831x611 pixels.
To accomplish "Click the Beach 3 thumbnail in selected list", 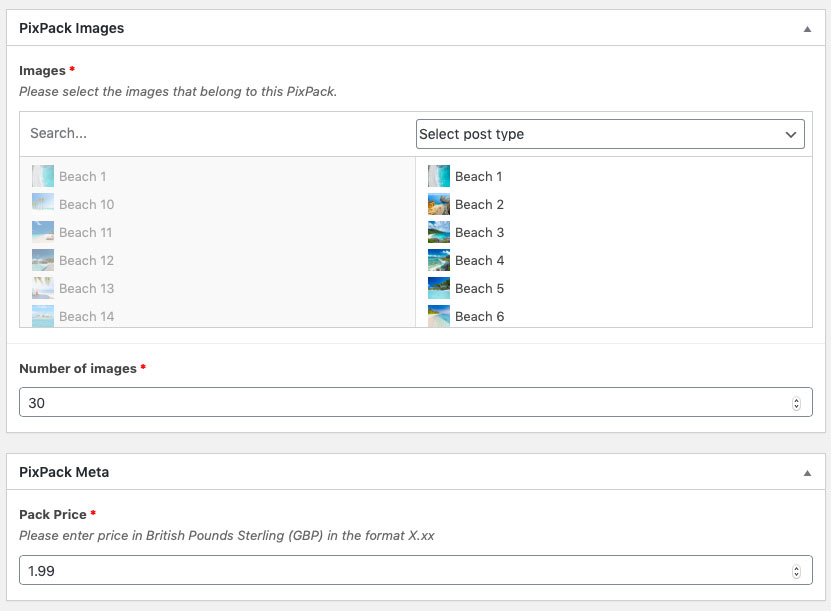I will [x=439, y=232].
